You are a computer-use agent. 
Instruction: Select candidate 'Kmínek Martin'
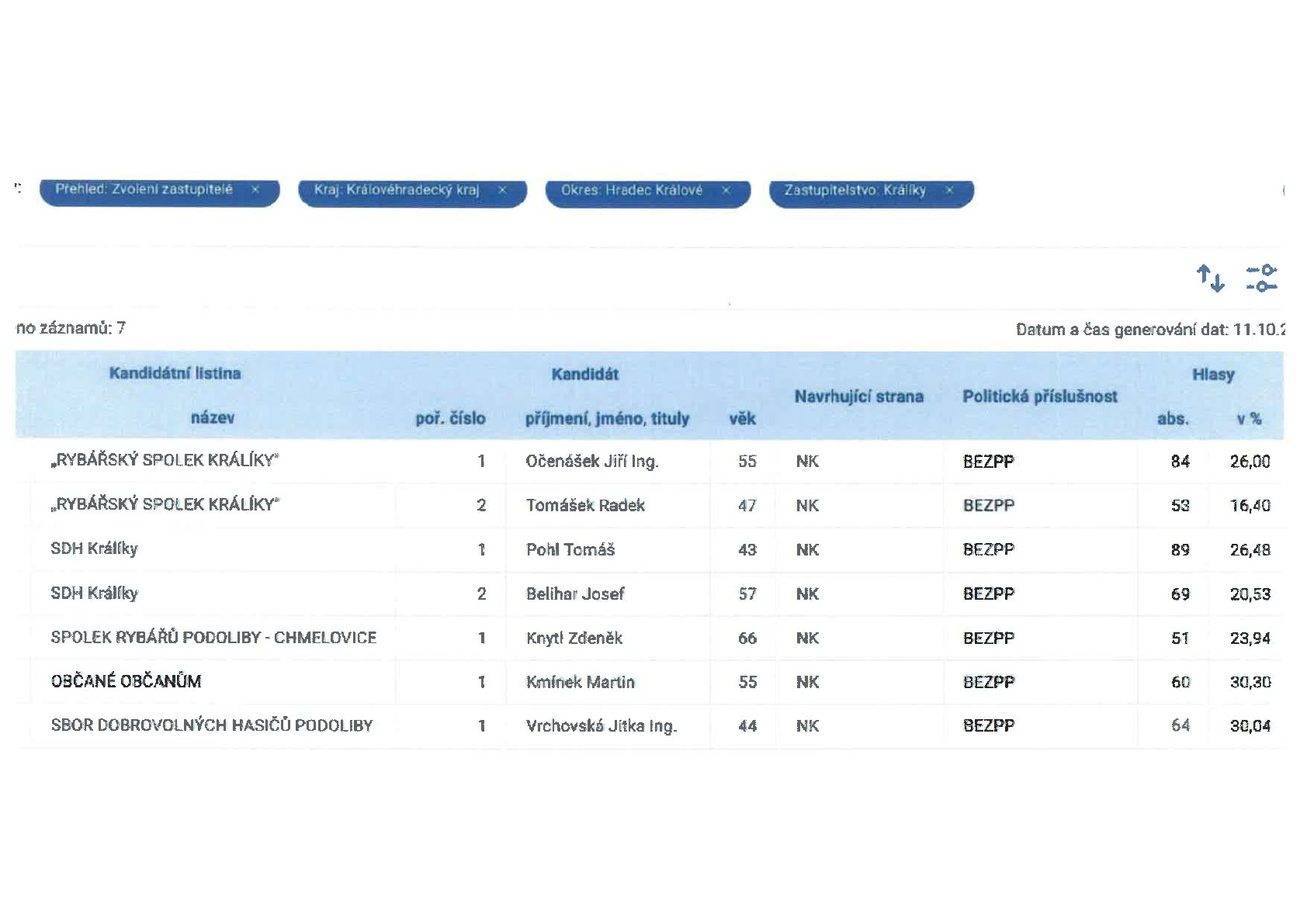[581, 682]
